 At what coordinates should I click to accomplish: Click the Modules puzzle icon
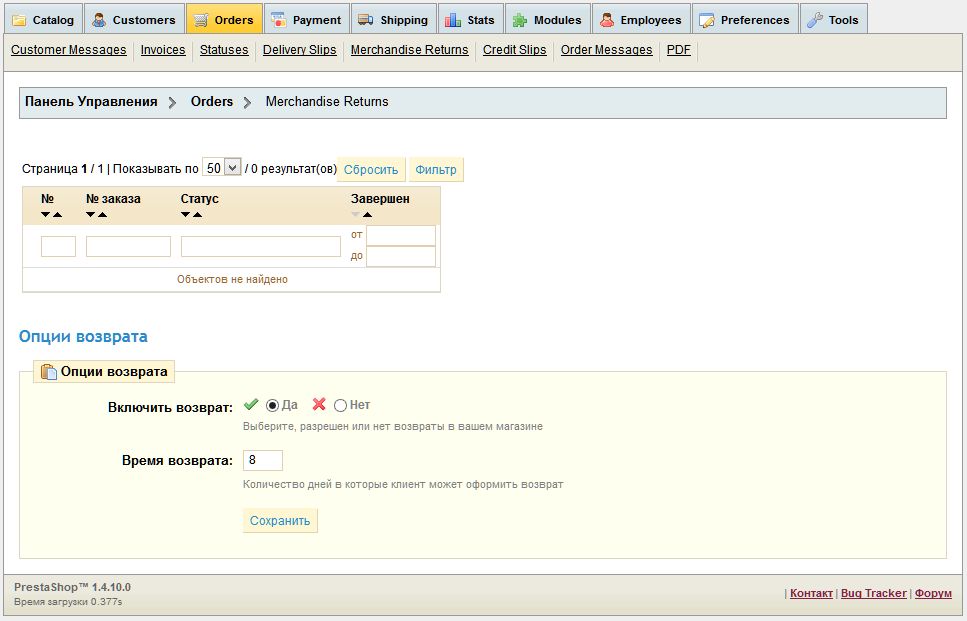(520, 20)
